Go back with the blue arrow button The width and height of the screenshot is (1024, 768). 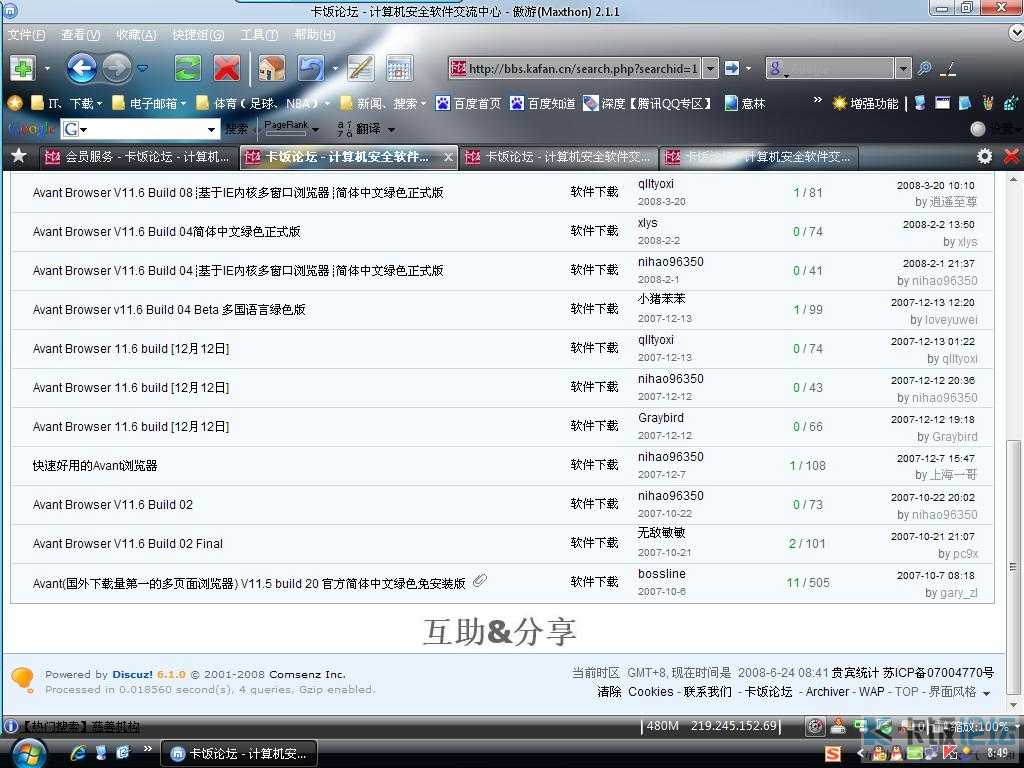(x=82, y=68)
